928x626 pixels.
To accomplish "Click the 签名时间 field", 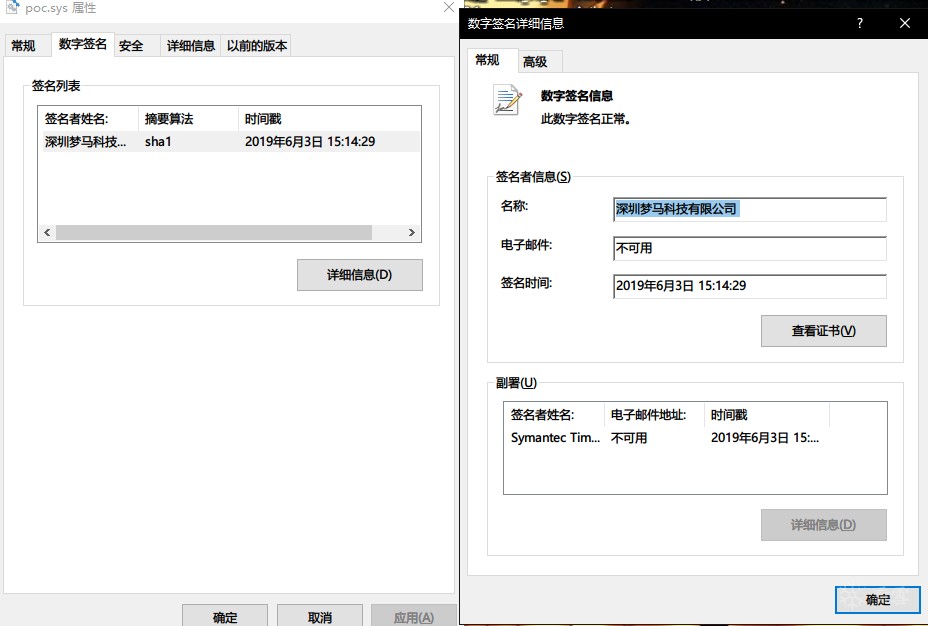I will tap(750, 286).
